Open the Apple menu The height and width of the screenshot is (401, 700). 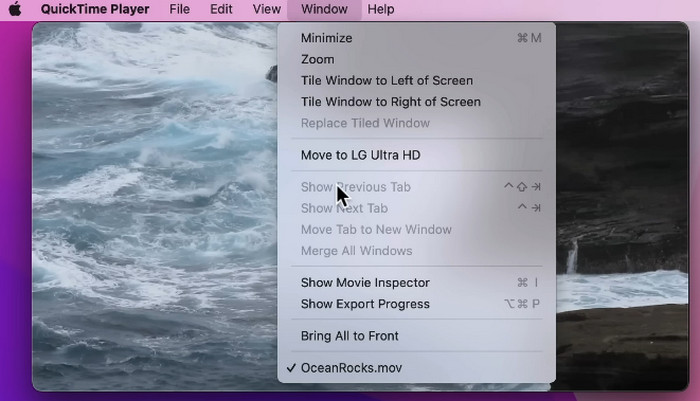coord(15,9)
